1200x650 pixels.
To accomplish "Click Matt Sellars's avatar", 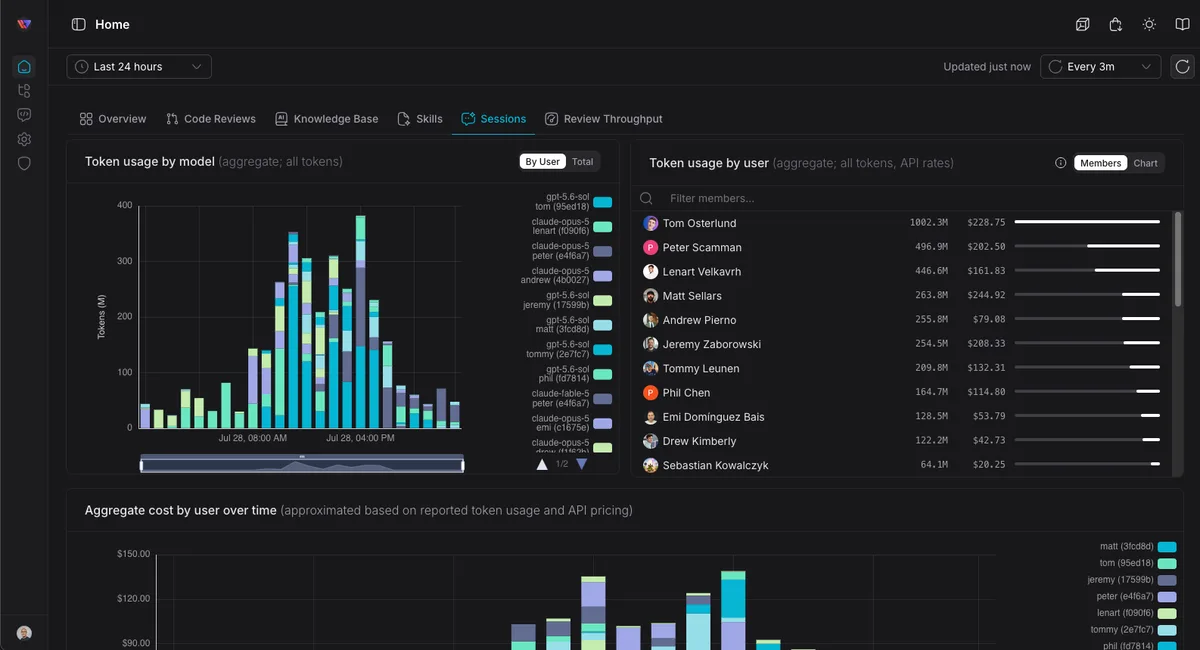I will click(650, 296).
